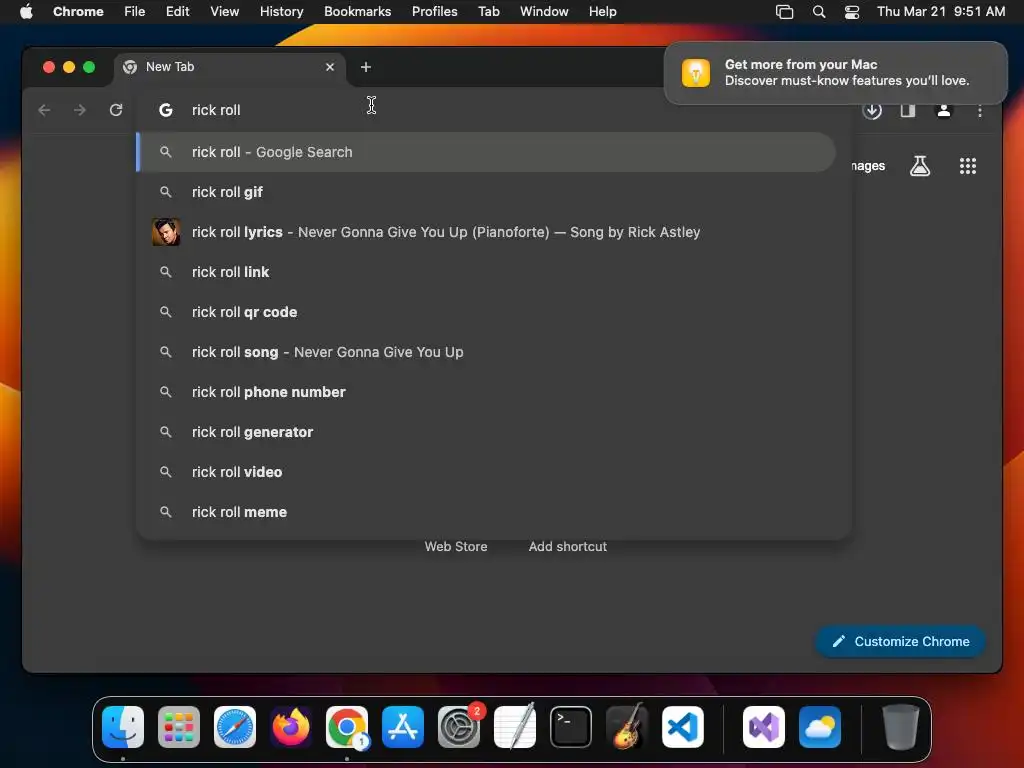This screenshot has width=1024, height=768.
Task: Open System Settings from the dock
Action: click(458, 727)
